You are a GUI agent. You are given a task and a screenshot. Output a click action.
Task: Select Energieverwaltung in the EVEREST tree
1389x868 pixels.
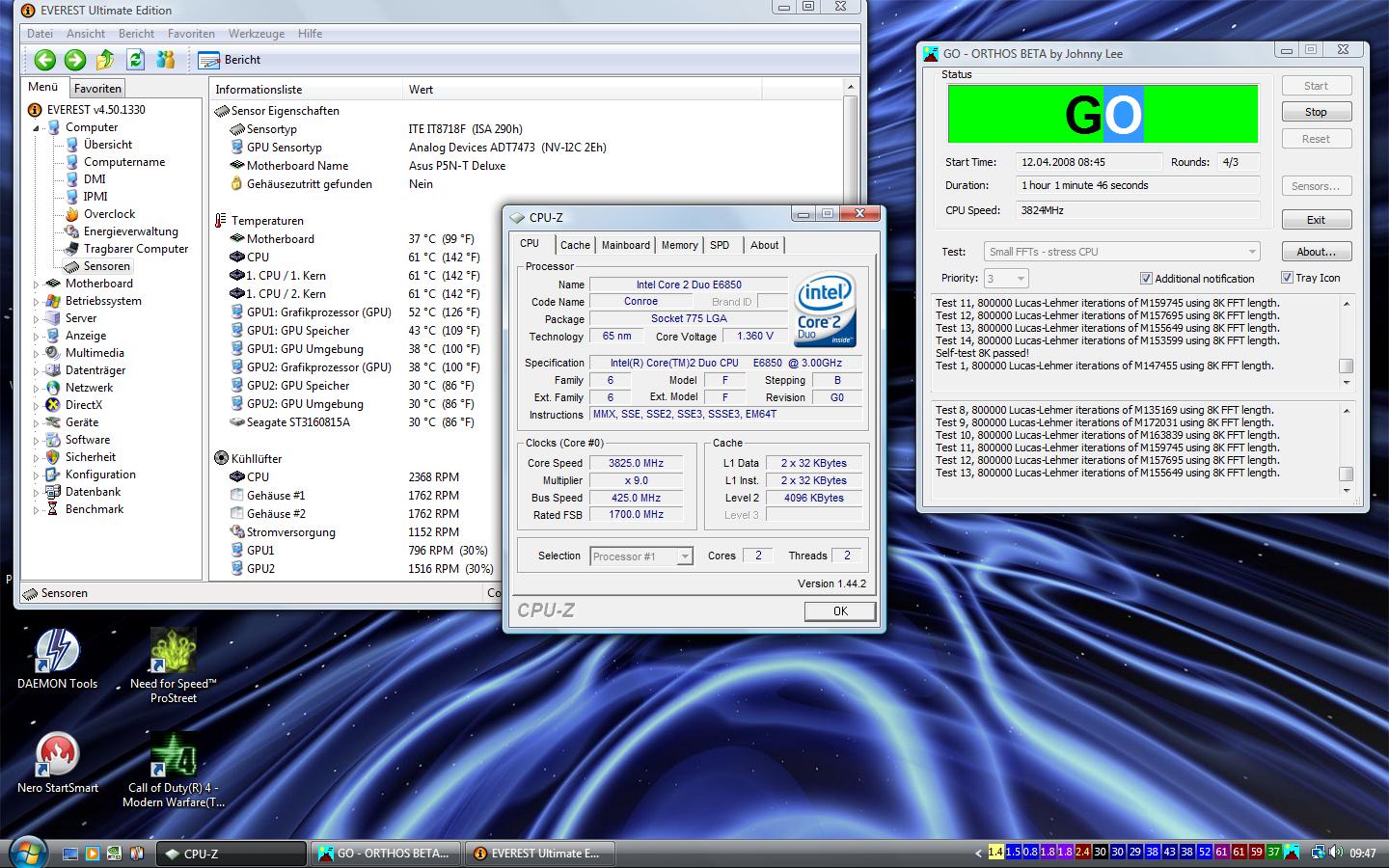pos(121,231)
